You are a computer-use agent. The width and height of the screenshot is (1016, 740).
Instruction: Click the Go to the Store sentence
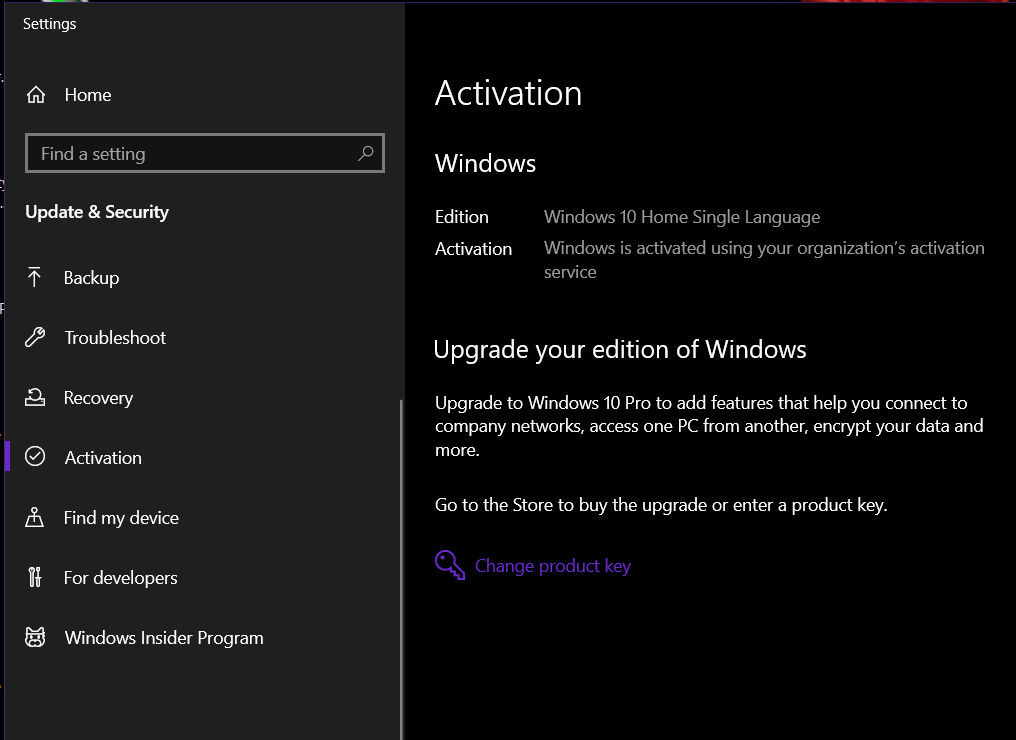click(x=661, y=505)
